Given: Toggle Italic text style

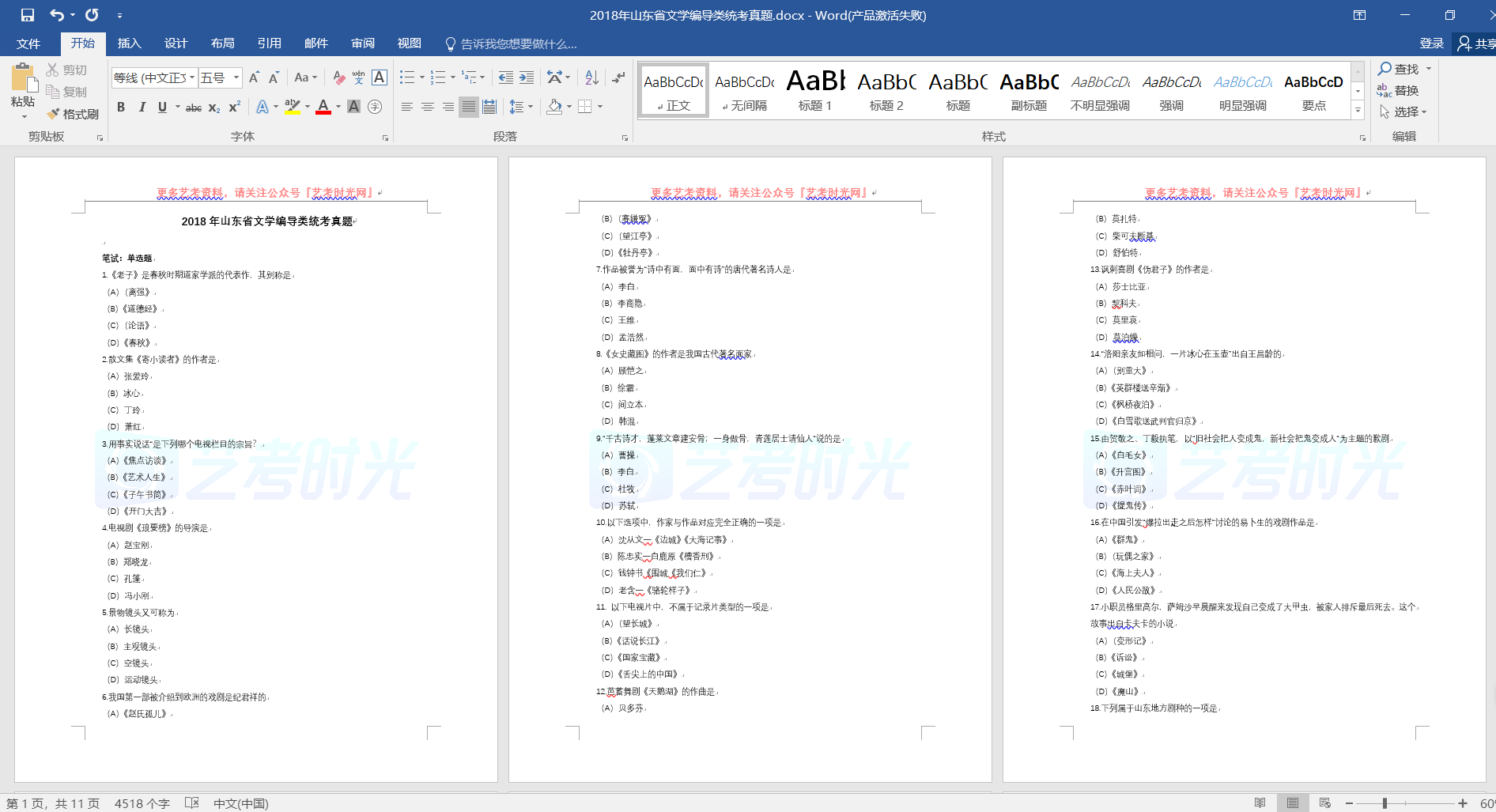Looking at the screenshot, I should pos(142,107).
